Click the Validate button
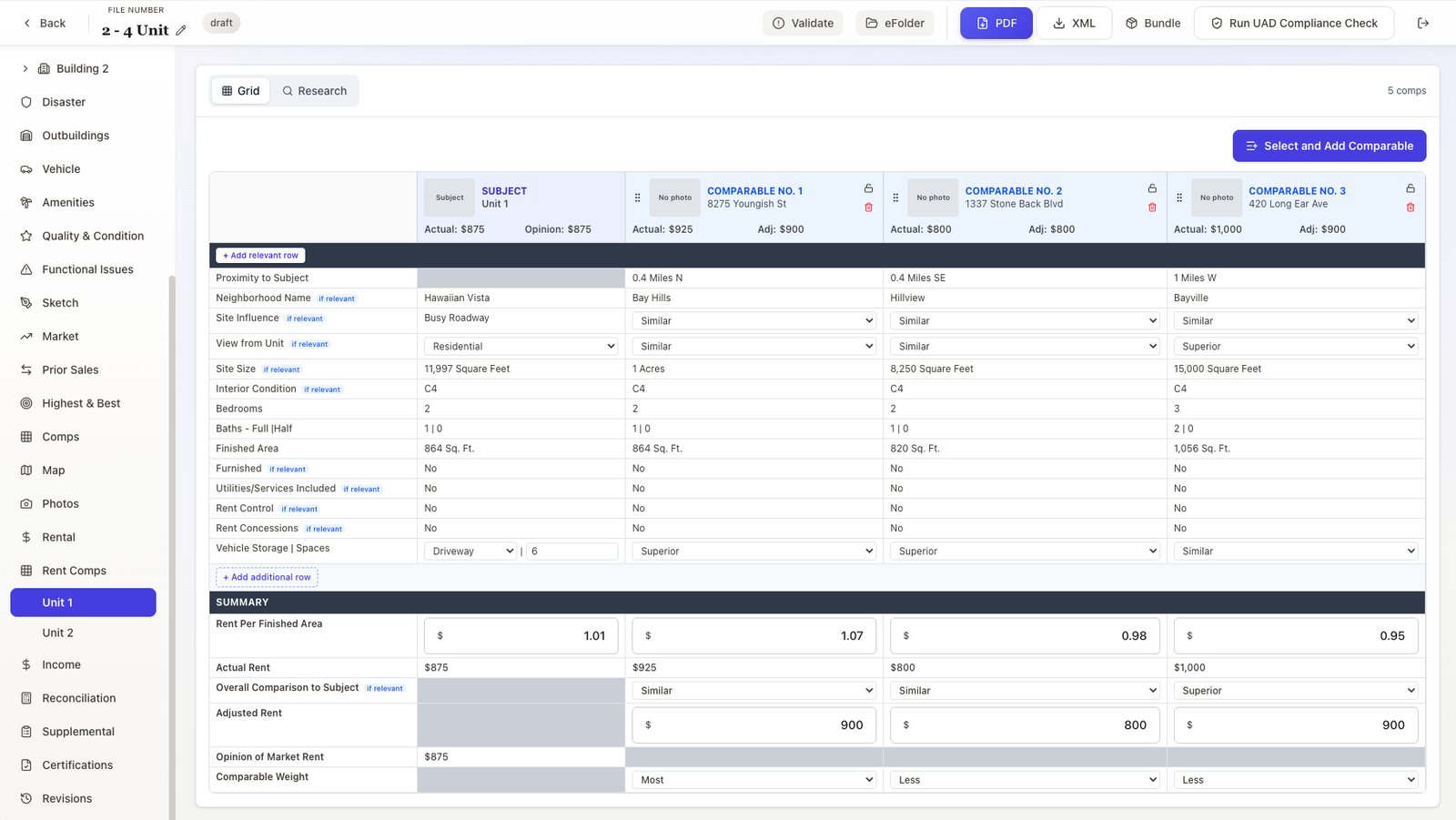Image resolution: width=1456 pixels, height=820 pixels. pyautogui.click(x=803, y=23)
